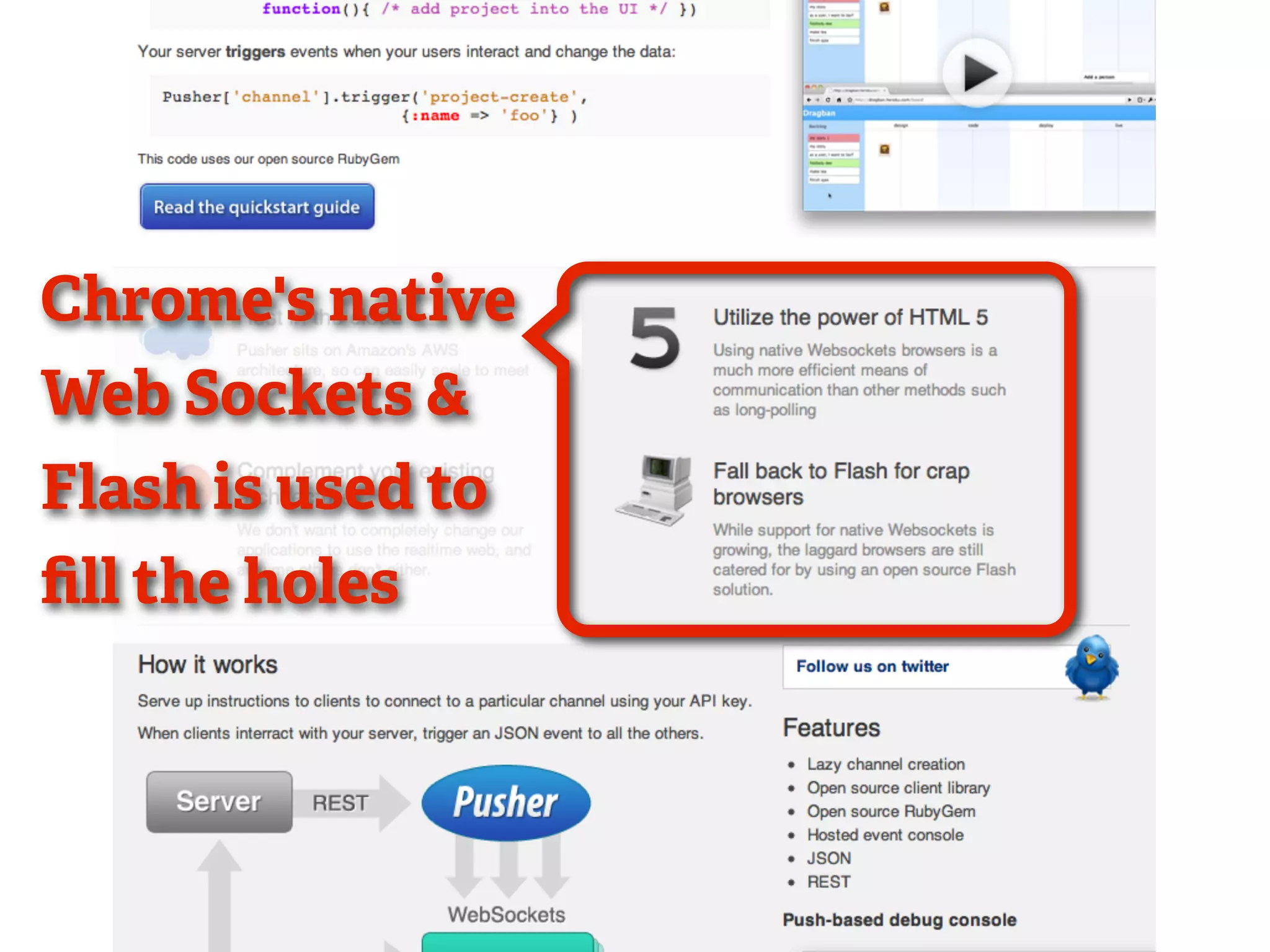Click the JSON feature item
Screen dimensions: 1270x952
[828, 858]
